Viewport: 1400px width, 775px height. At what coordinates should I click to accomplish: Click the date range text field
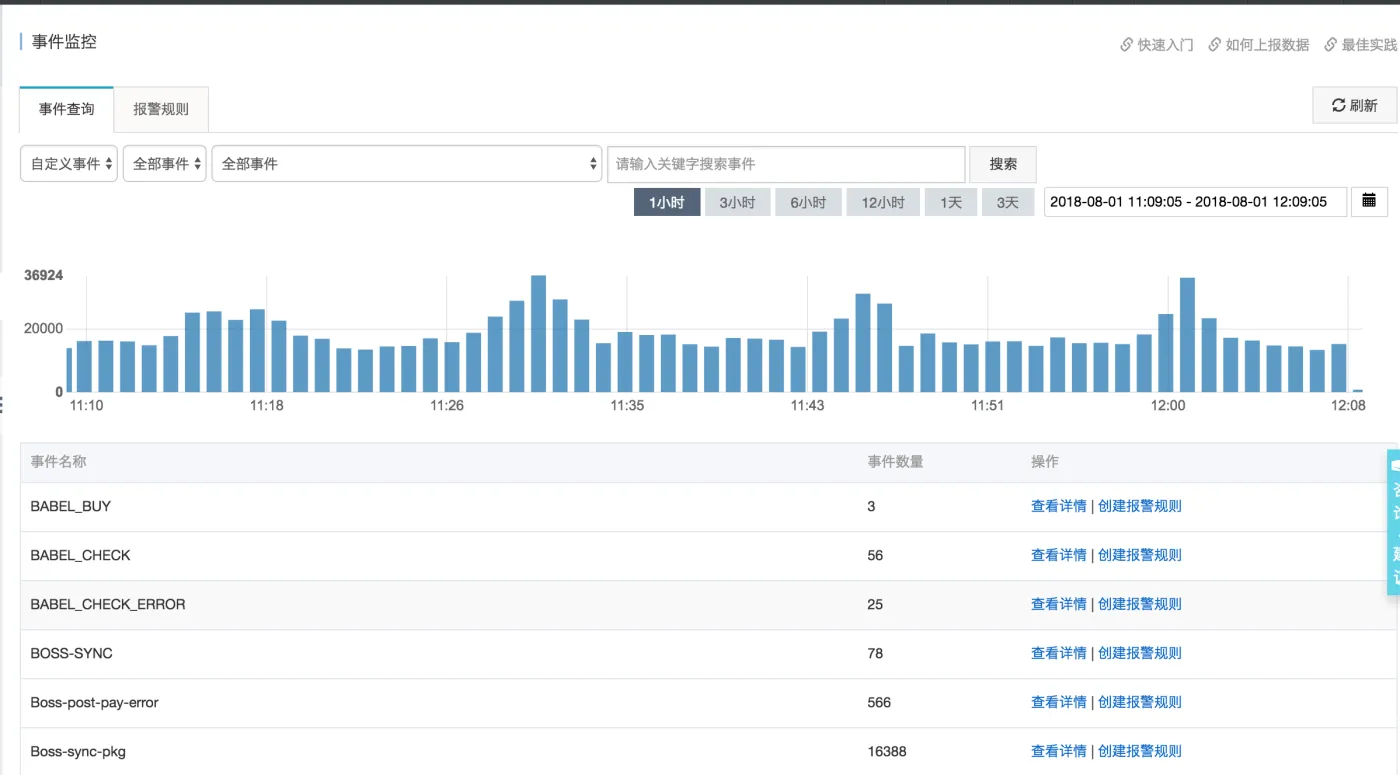tap(1195, 201)
